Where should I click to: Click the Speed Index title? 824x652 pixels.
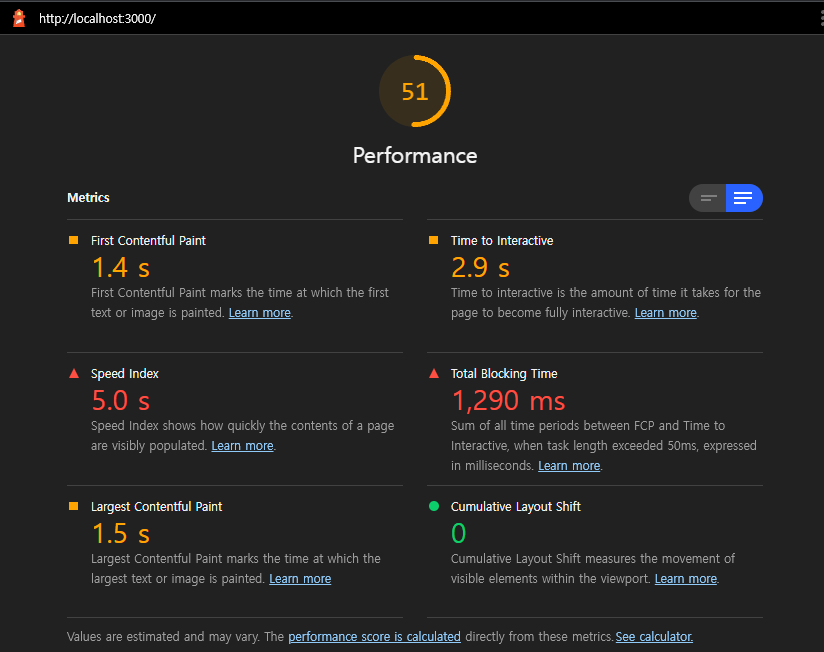pos(125,374)
